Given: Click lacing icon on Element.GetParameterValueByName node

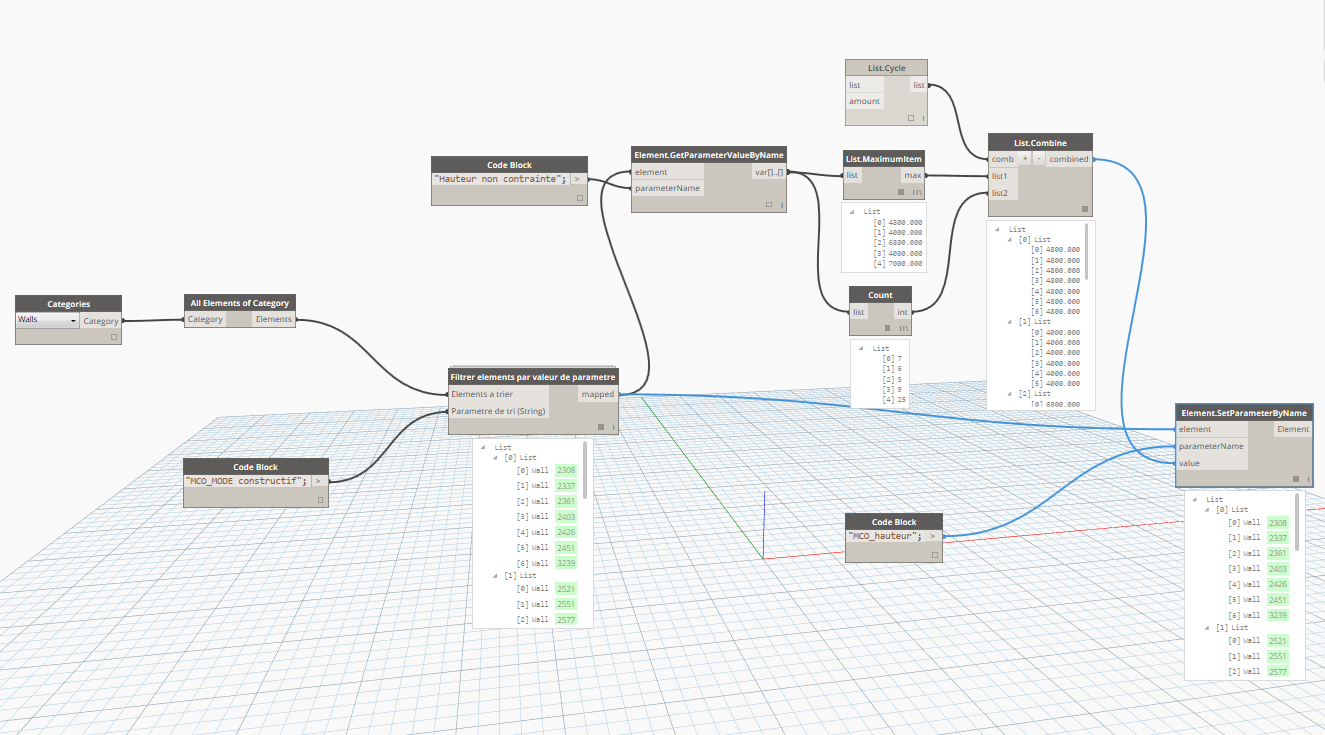Looking at the screenshot, I should (781, 204).
